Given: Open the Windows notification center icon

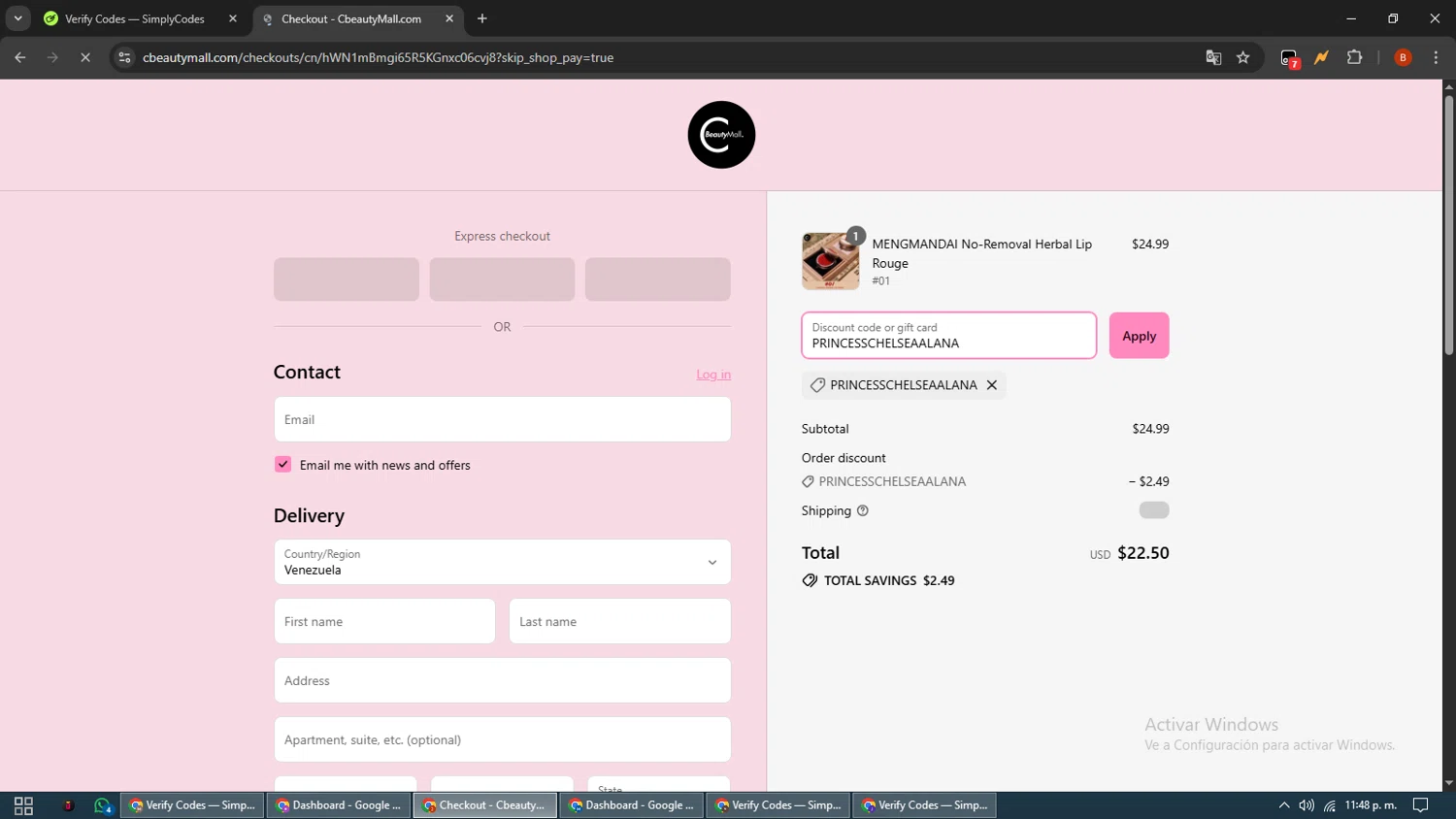Looking at the screenshot, I should pyautogui.click(x=1420, y=805).
